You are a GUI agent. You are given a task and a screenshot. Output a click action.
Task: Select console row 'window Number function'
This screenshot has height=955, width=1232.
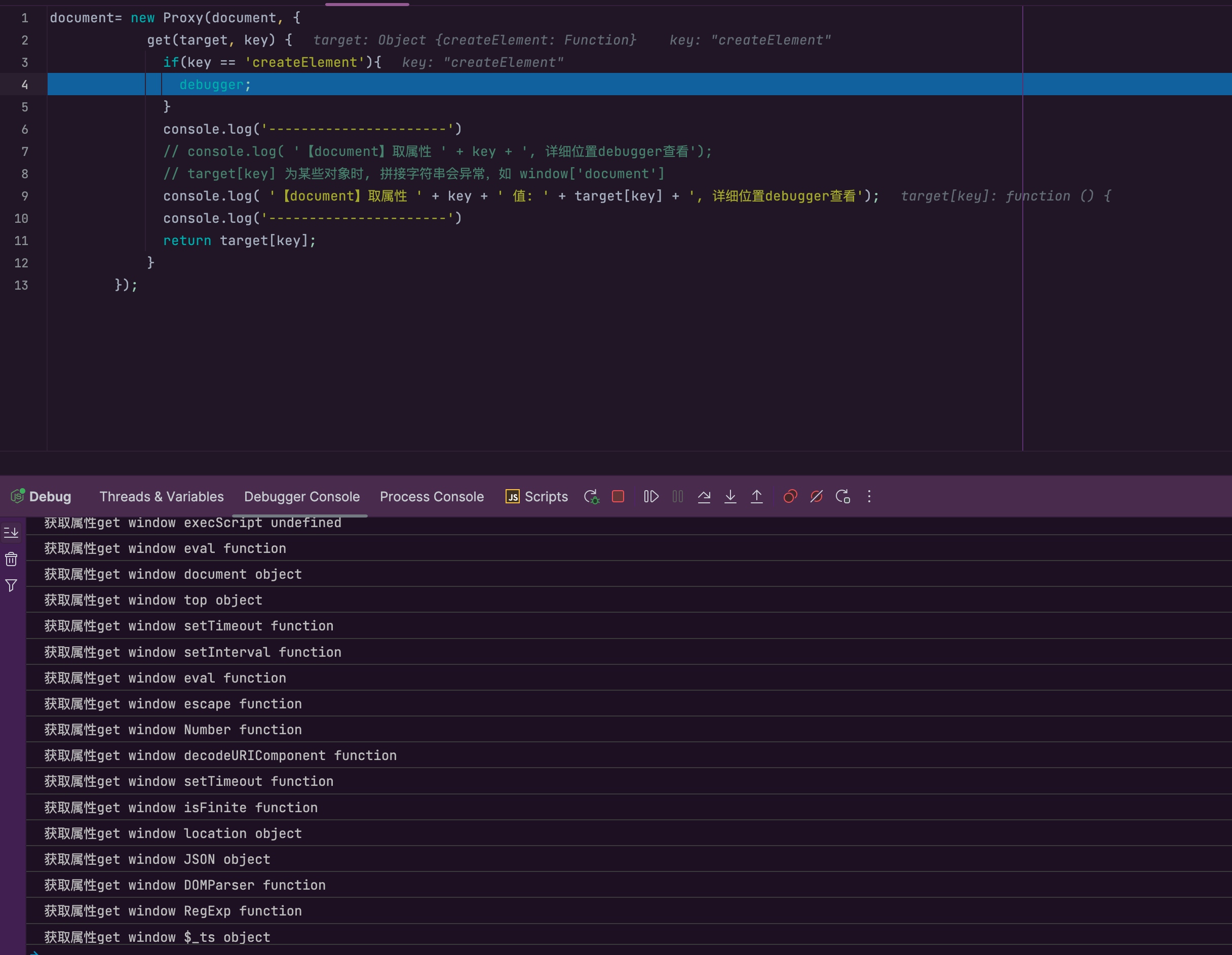coord(628,730)
